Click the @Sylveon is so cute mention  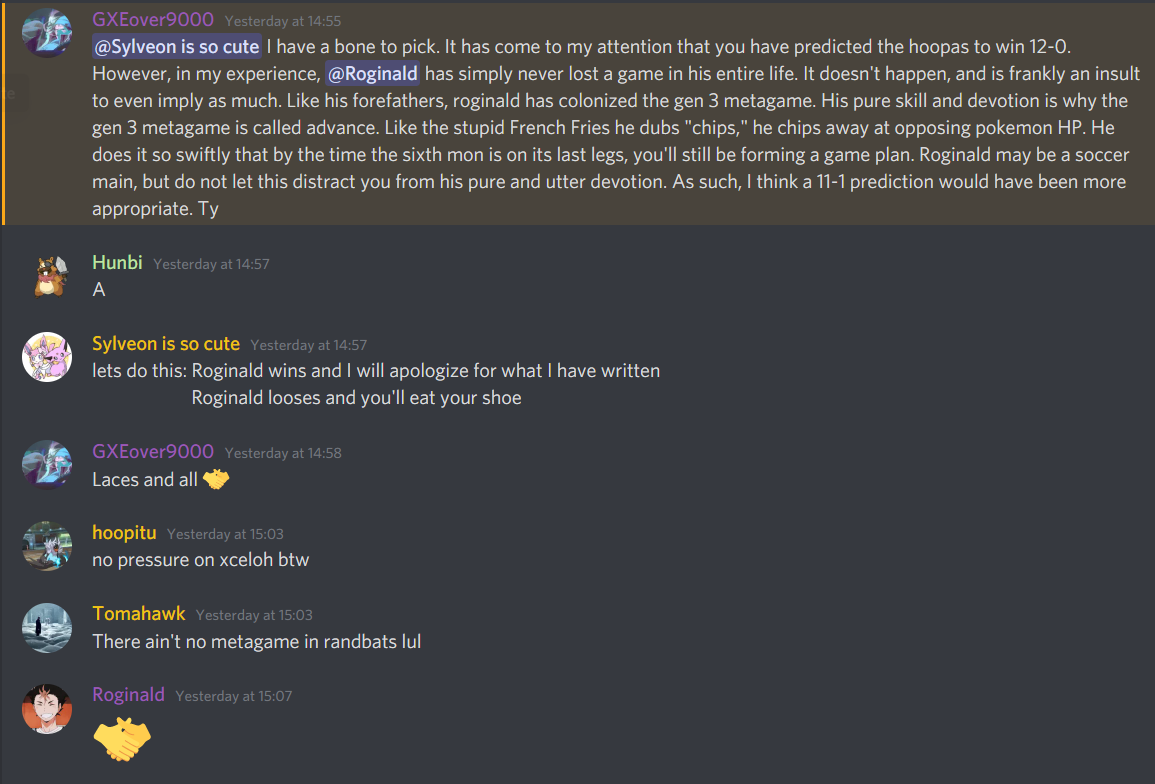176,46
